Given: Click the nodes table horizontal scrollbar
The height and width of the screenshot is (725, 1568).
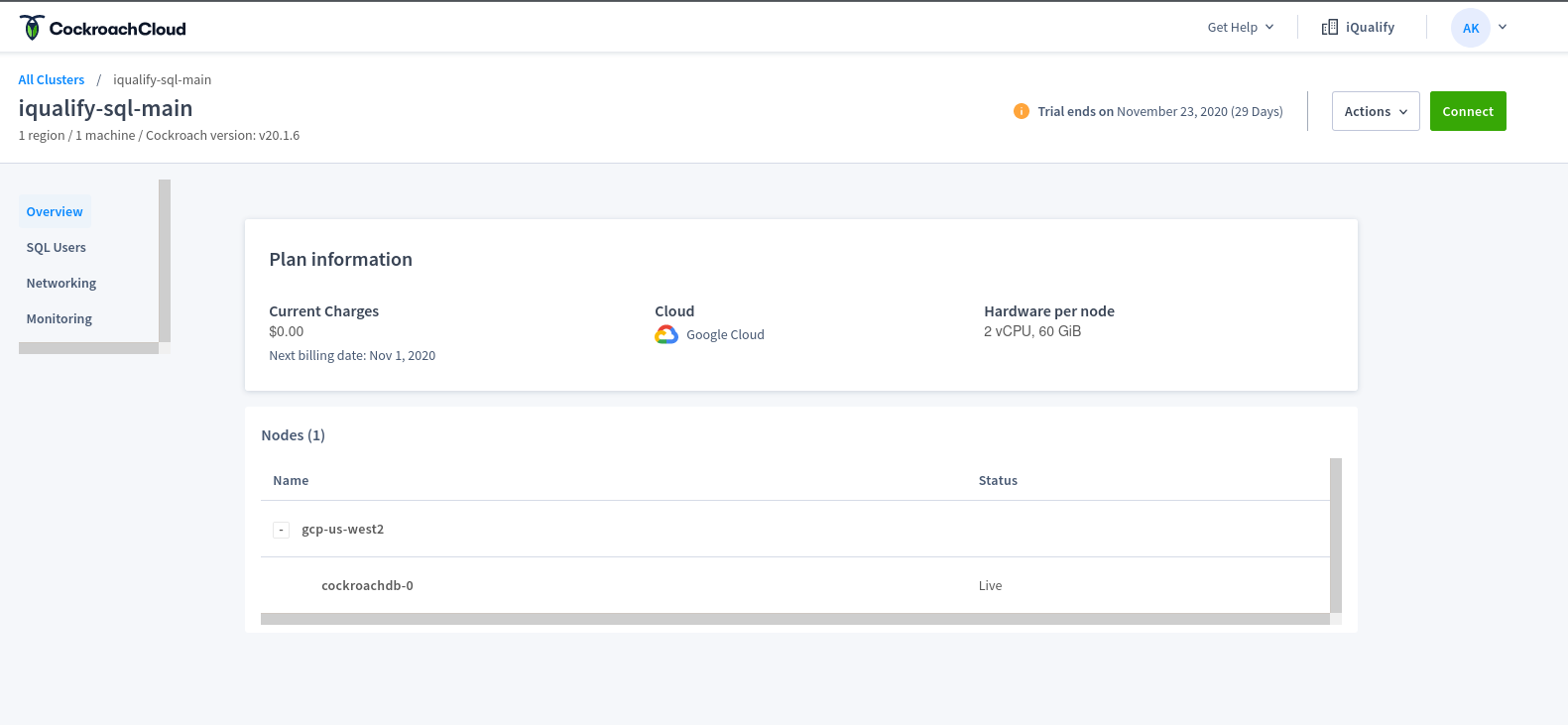Looking at the screenshot, I should pos(793,619).
